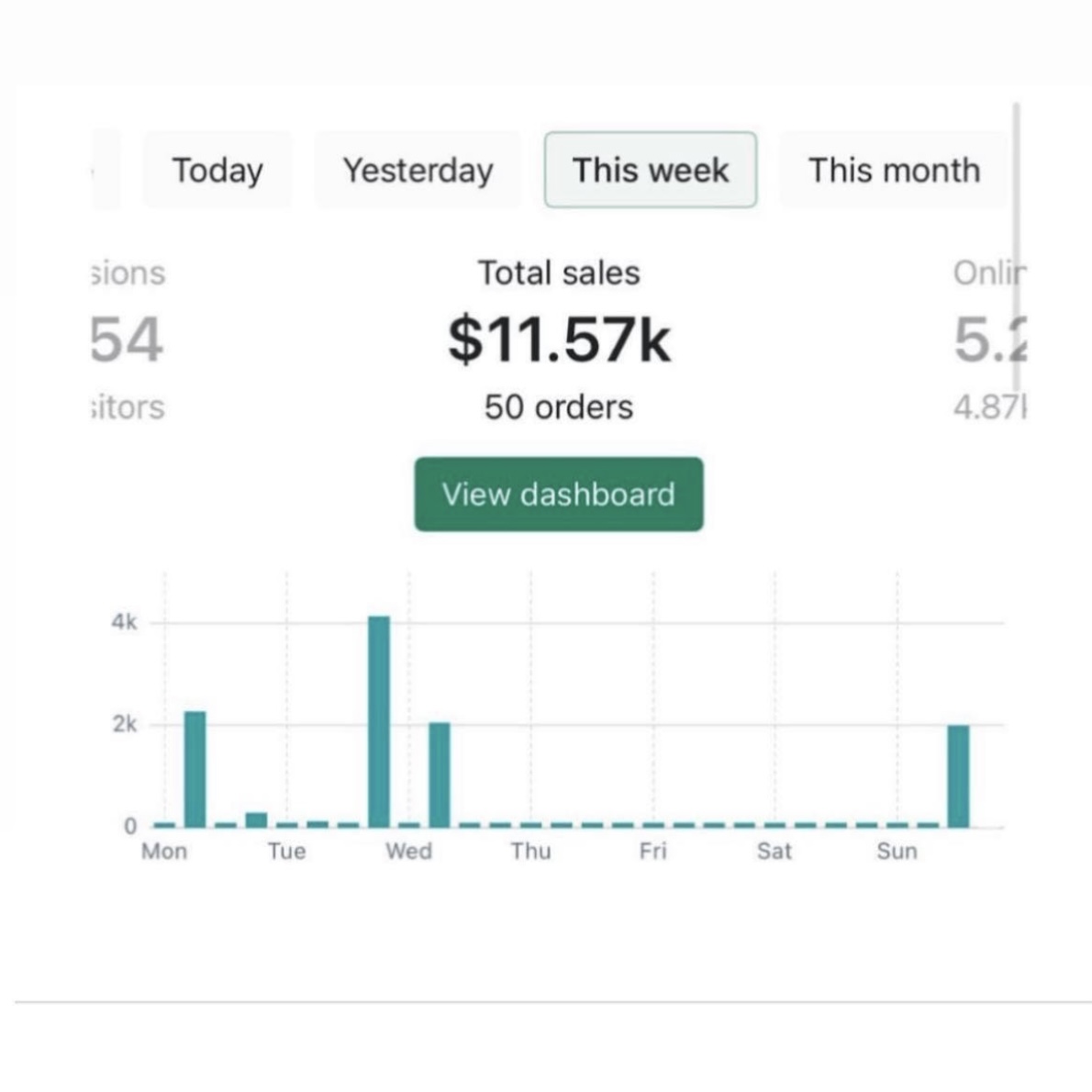This screenshot has height=1092, width=1092.
Task: Select the Yesterday tab
Action: [x=418, y=171]
